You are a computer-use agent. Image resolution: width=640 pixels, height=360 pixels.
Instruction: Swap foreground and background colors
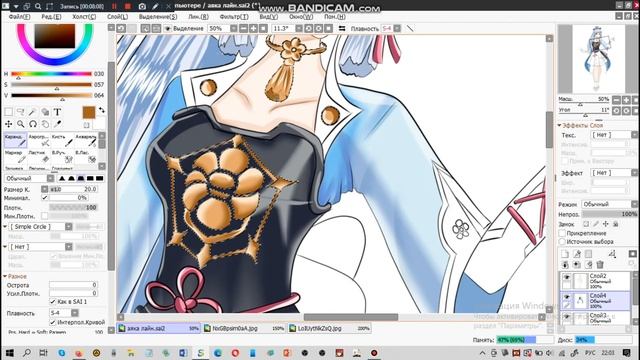[102, 110]
